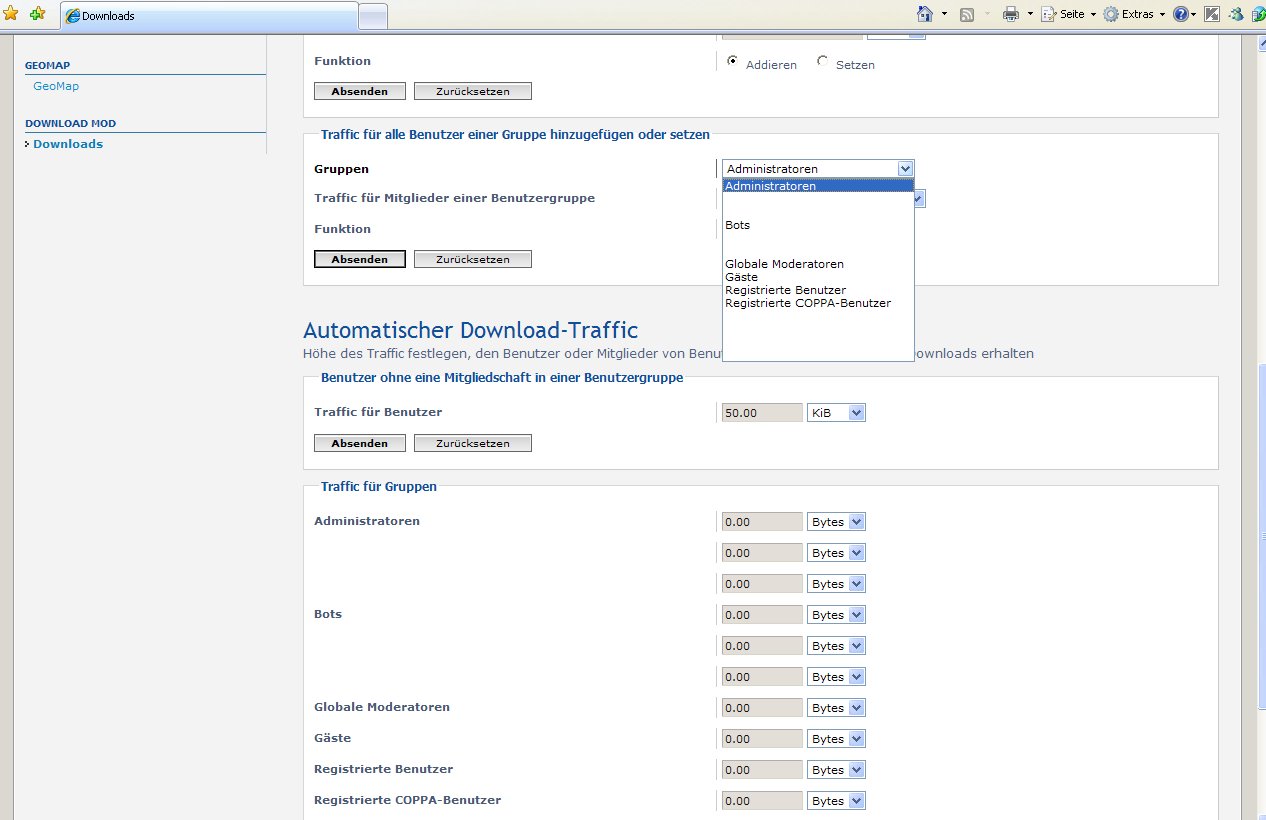Open the Extras menu

1136,14
